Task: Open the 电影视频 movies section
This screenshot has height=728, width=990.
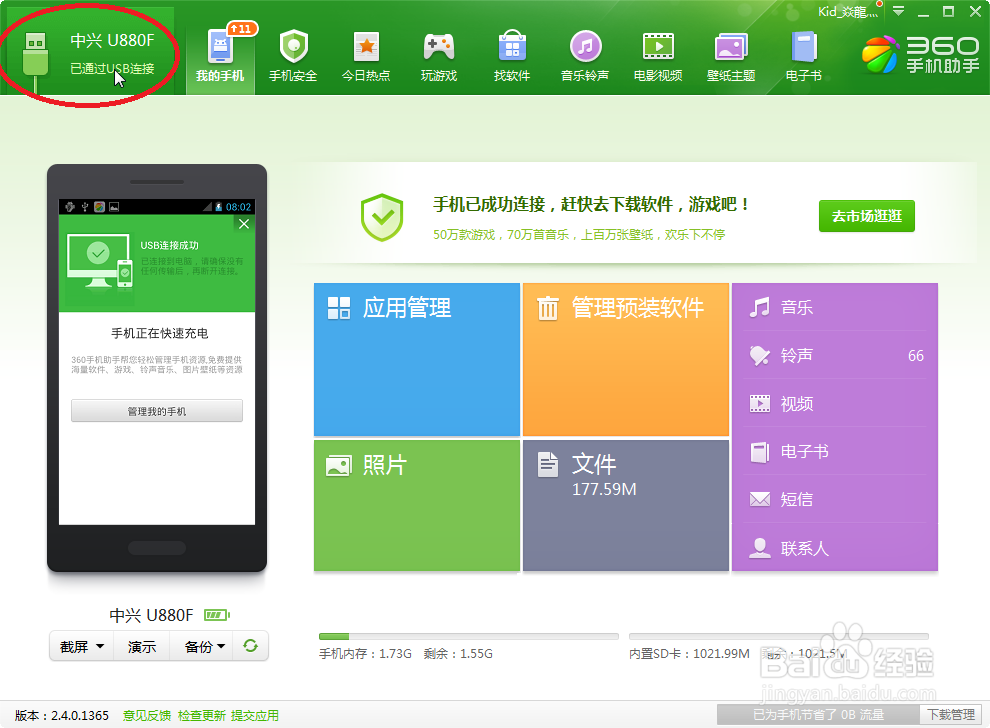Action: 657,54
